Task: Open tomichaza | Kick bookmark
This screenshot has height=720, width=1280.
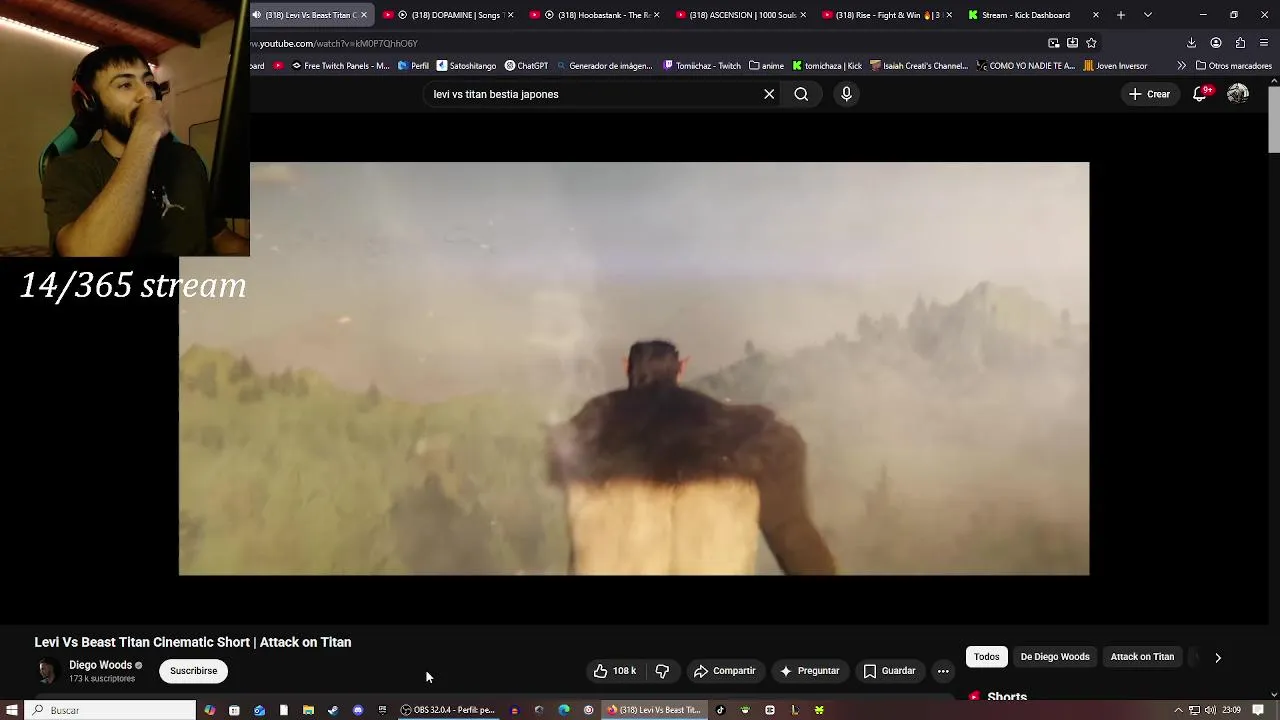Action: point(826,66)
